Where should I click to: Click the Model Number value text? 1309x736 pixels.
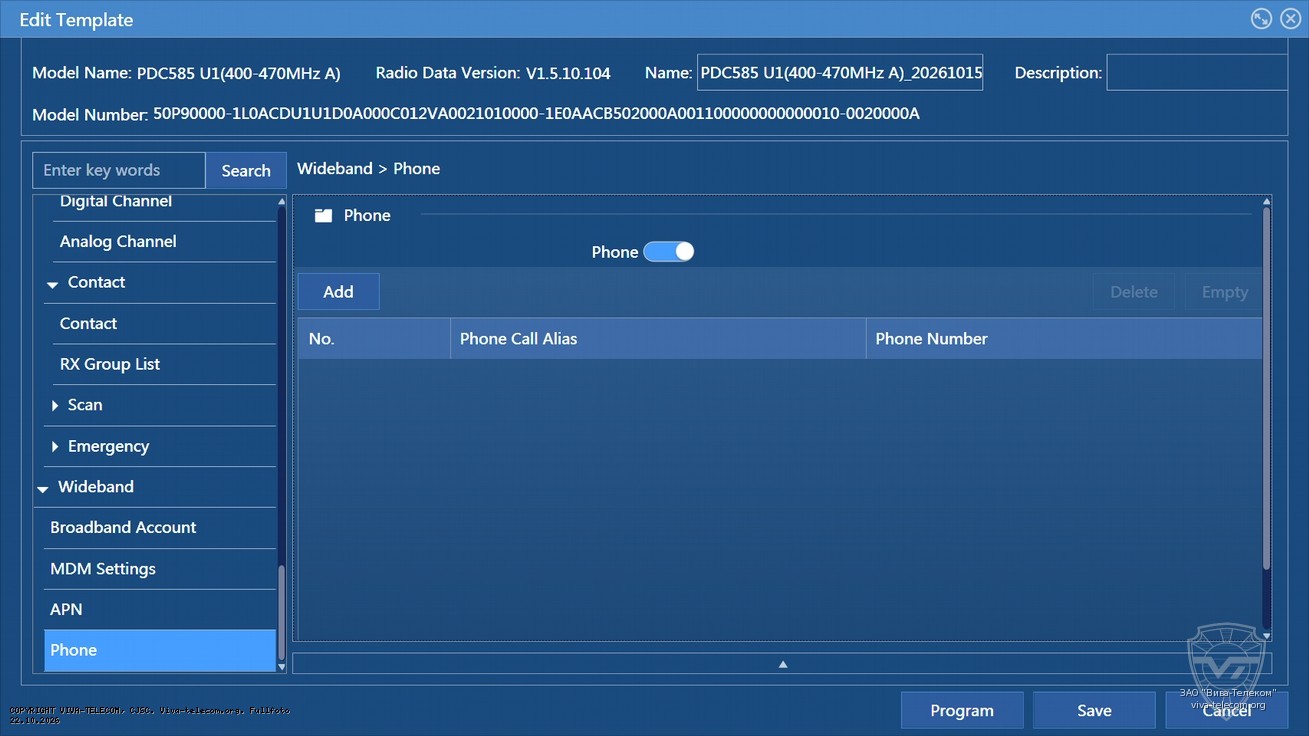tap(536, 114)
